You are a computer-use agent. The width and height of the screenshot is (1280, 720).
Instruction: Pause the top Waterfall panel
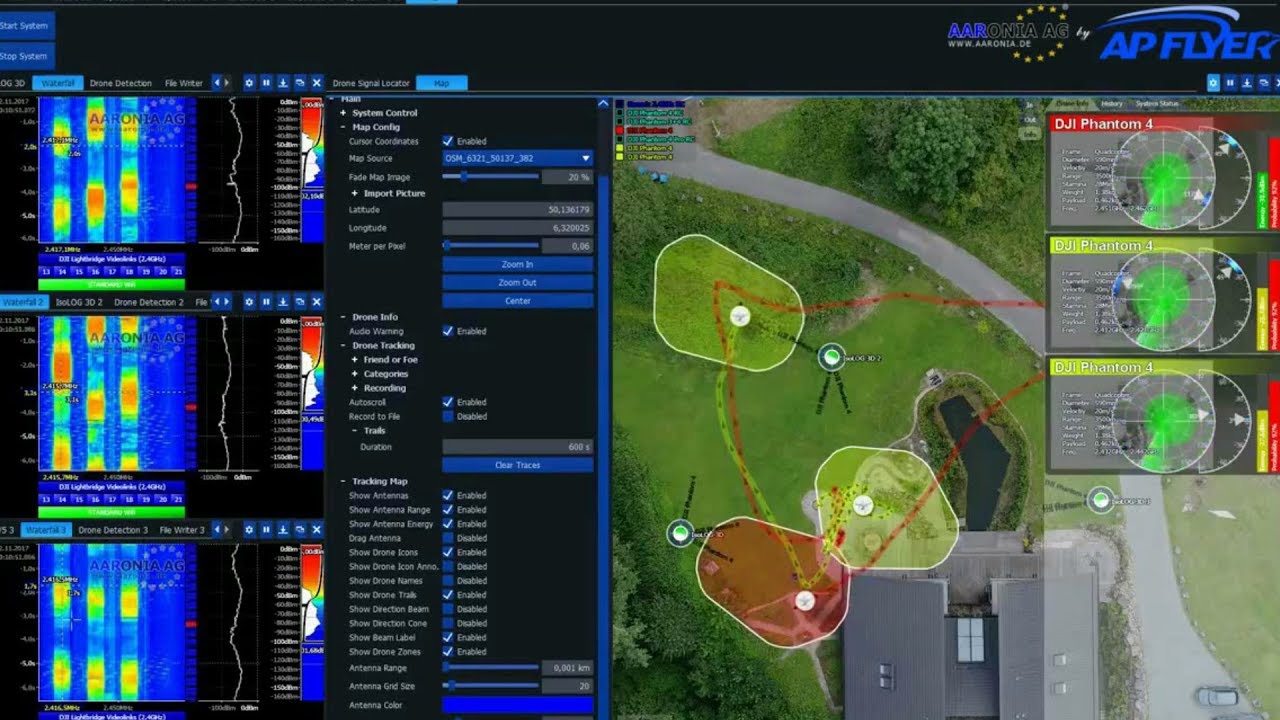tap(266, 83)
